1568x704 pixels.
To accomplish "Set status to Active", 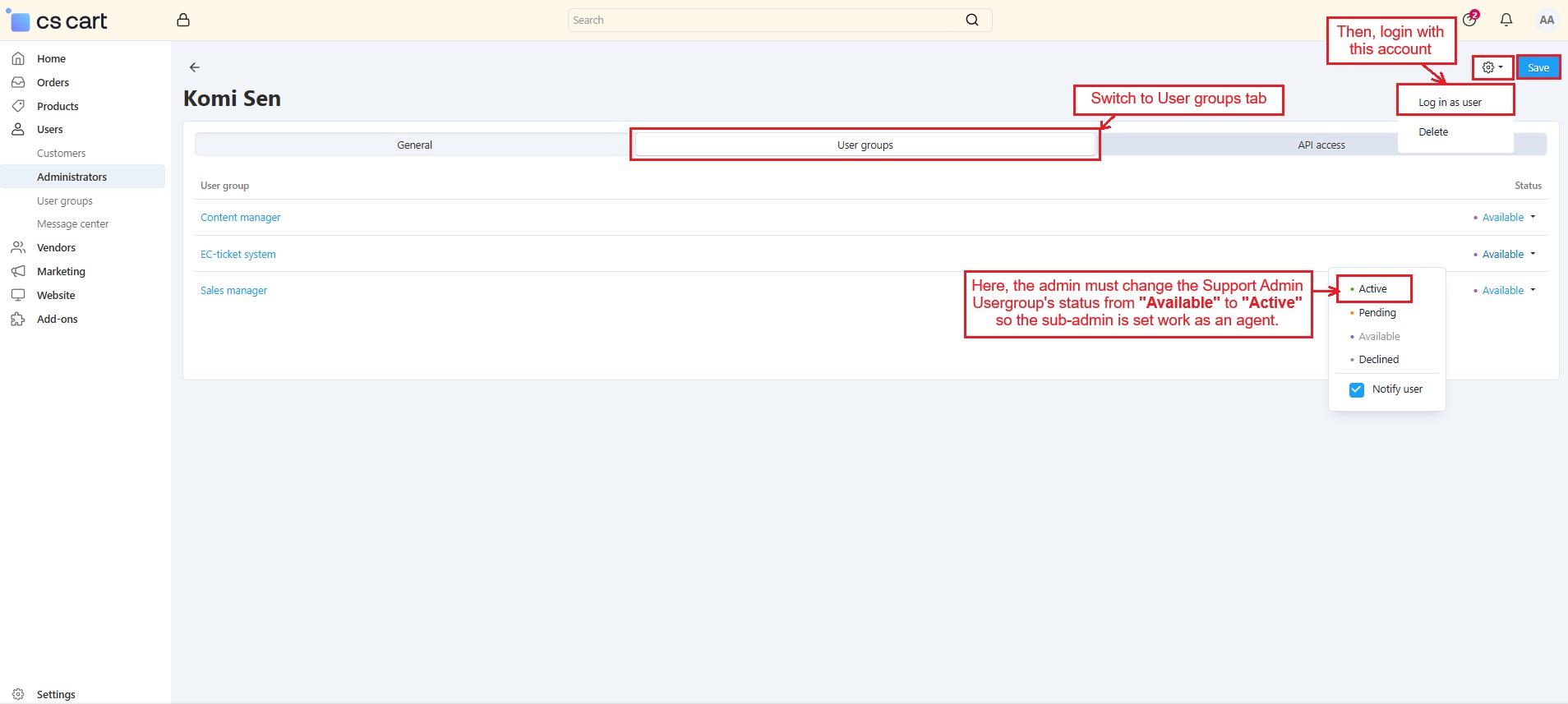I will click(x=1372, y=289).
